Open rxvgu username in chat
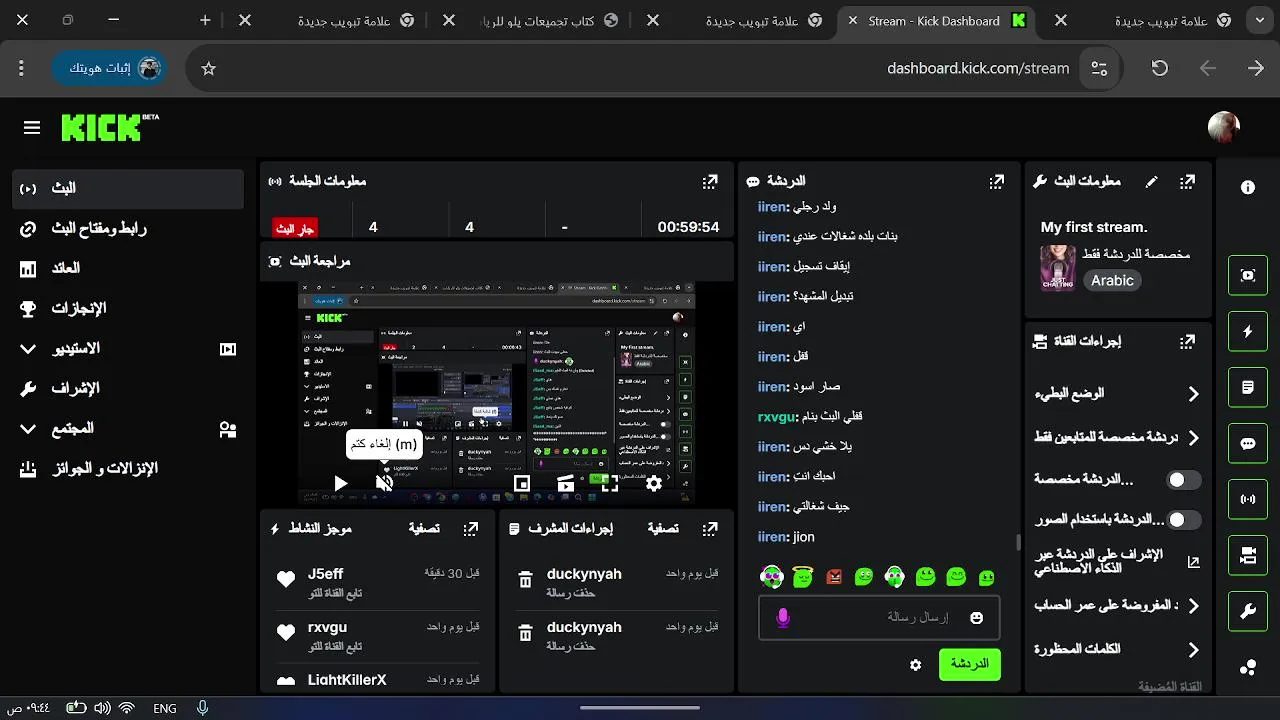 tap(774, 416)
